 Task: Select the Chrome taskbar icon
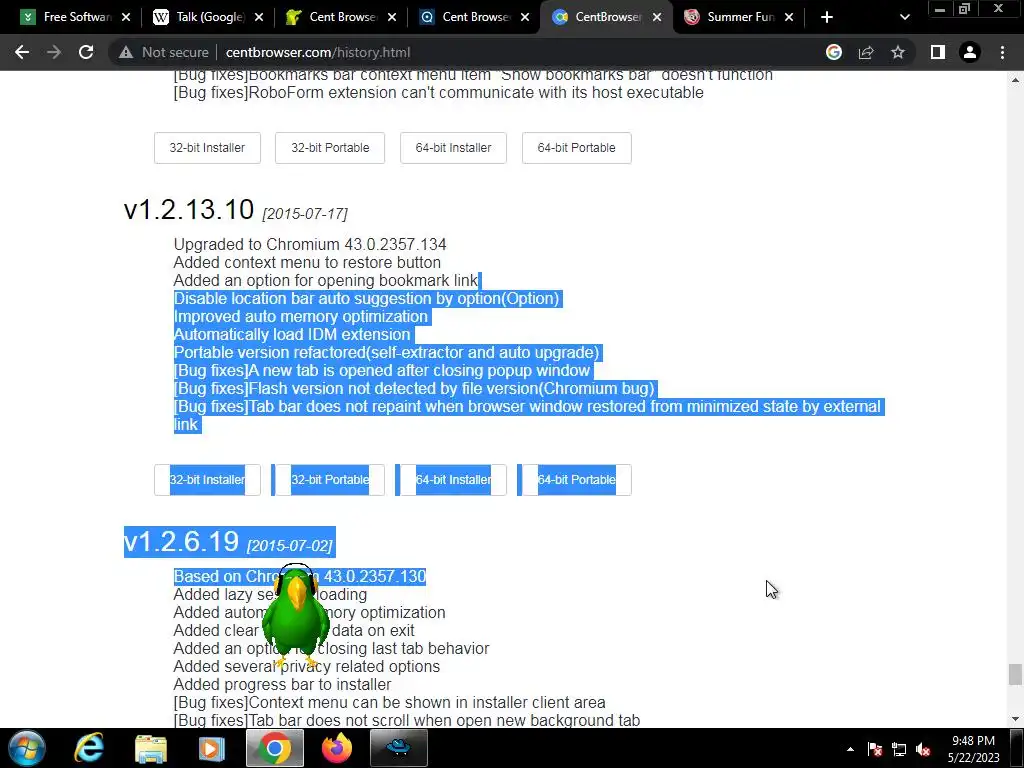(x=275, y=748)
